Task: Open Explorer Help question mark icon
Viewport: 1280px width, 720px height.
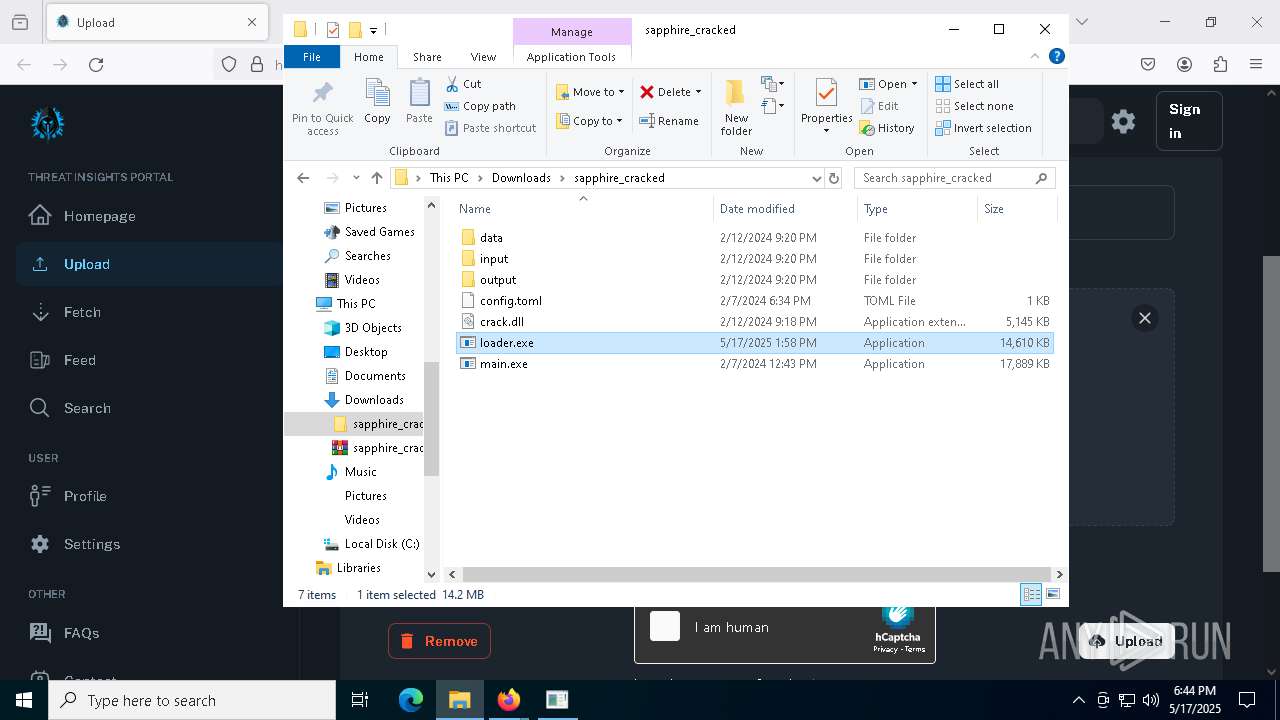Action: (x=1056, y=57)
